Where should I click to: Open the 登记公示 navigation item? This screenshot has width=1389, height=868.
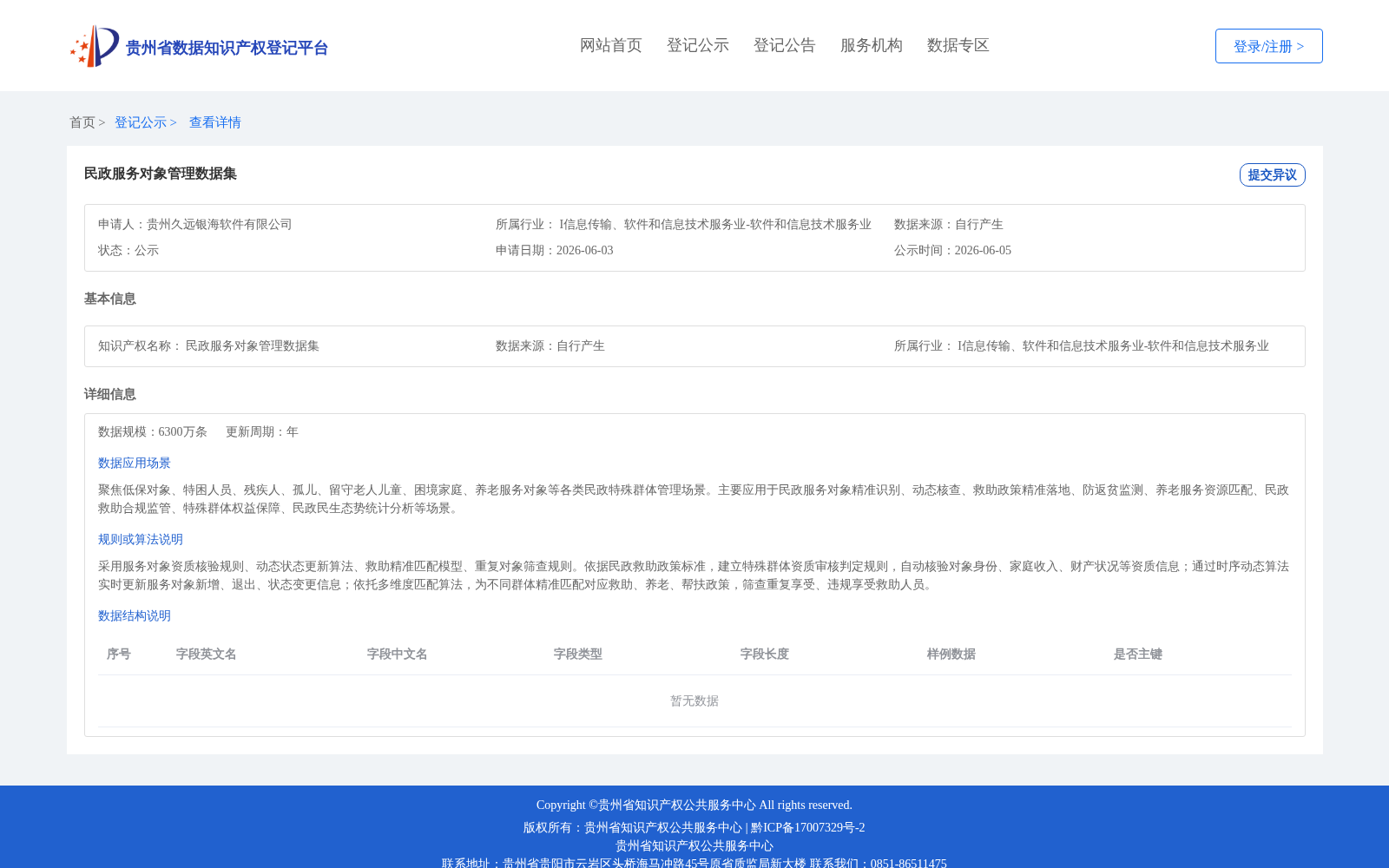pyautogui.click(x=698, y=45)
